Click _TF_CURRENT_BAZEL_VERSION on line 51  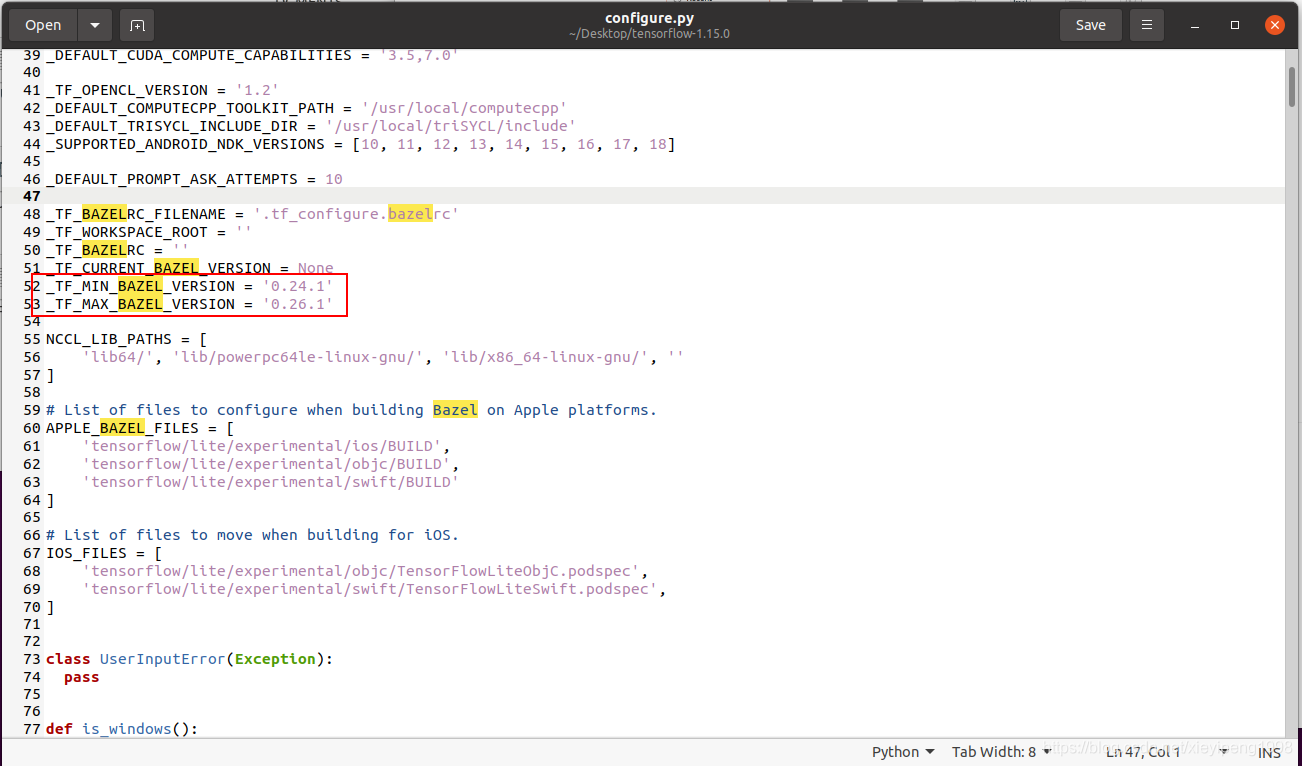pos(158,268)
